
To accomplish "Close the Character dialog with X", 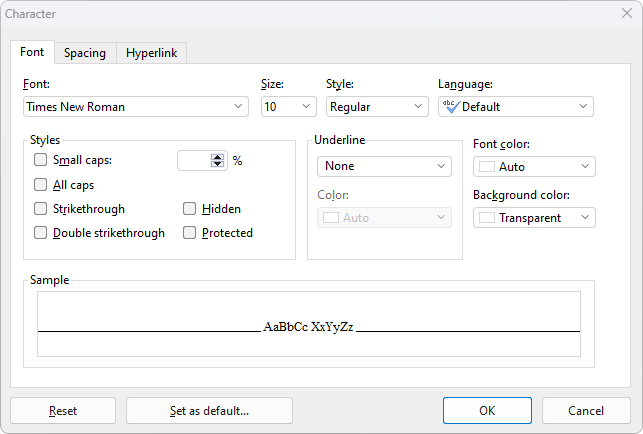I will click(627, 14).
